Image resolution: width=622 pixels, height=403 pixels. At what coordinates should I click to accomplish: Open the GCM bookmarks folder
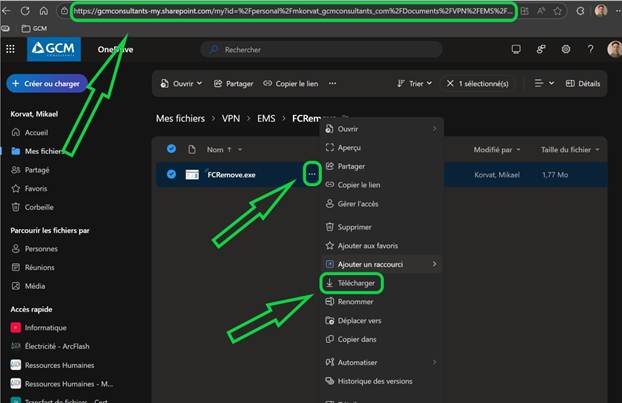tap(35, 28)
